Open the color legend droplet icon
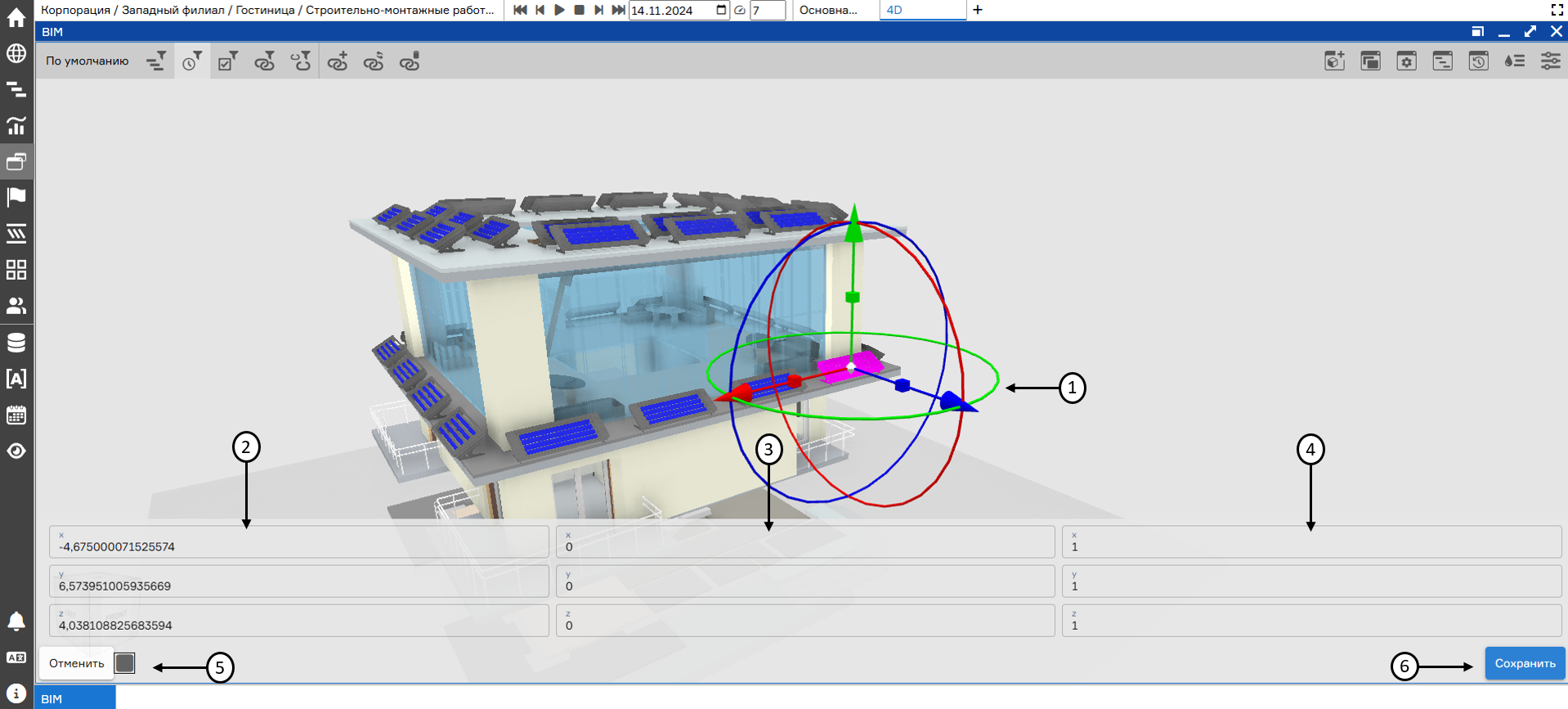This screenshot has height=709, width=1568. pyautogui.click(x=1515, y=61)
